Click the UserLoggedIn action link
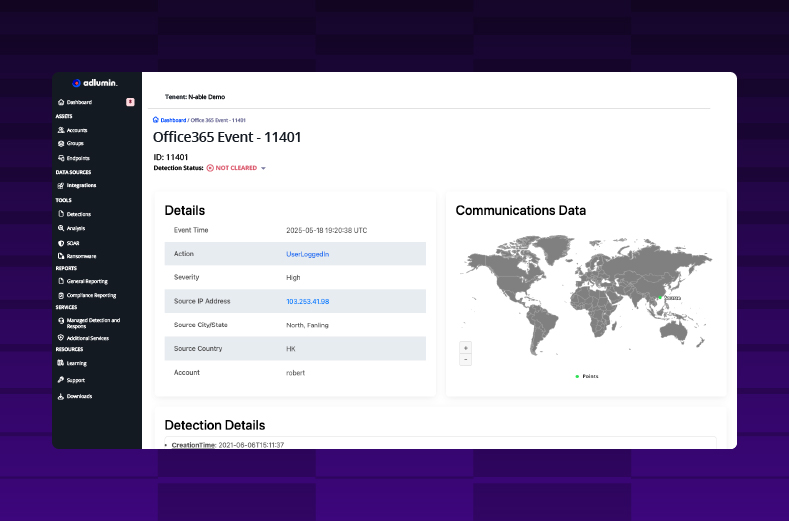789x521 pixels. (x=307, y=254)
